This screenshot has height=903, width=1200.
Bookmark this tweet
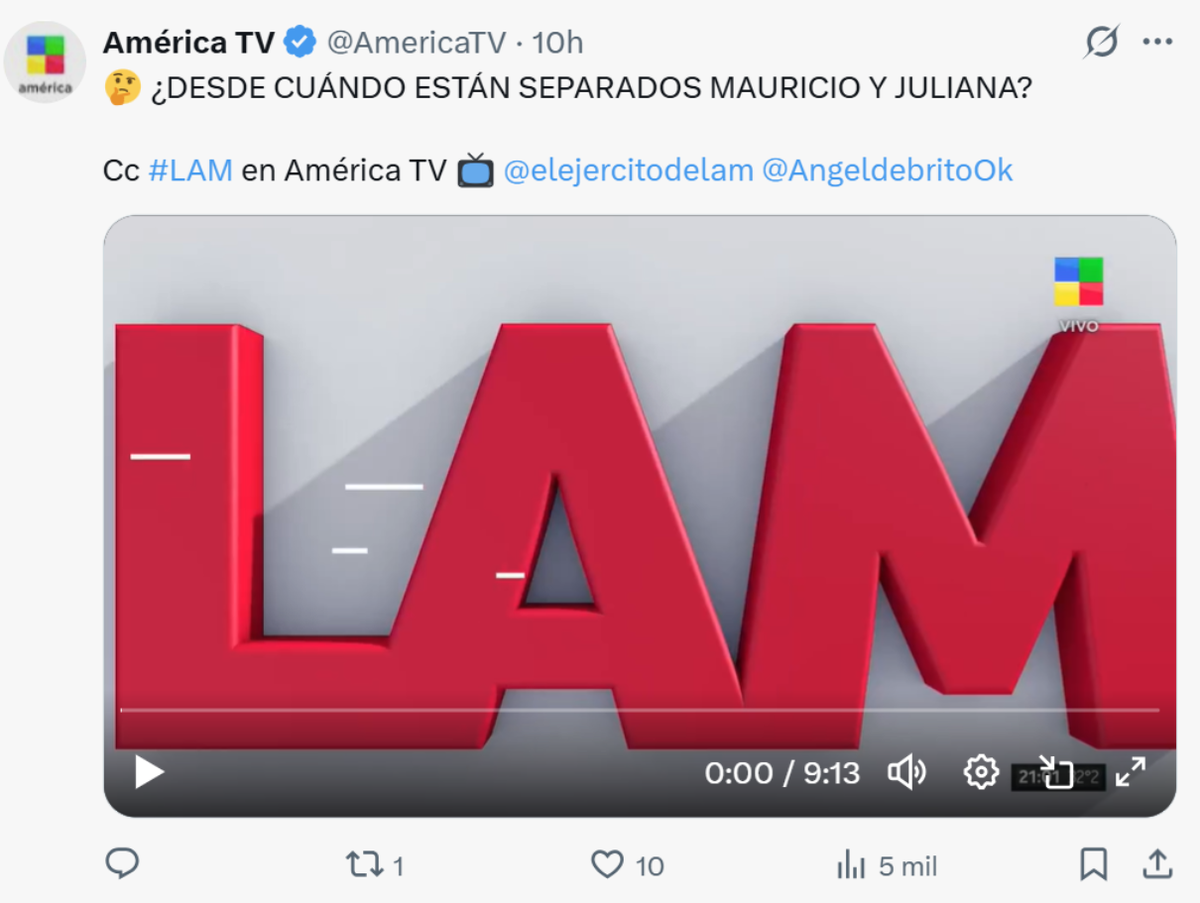pos(1094,864)
